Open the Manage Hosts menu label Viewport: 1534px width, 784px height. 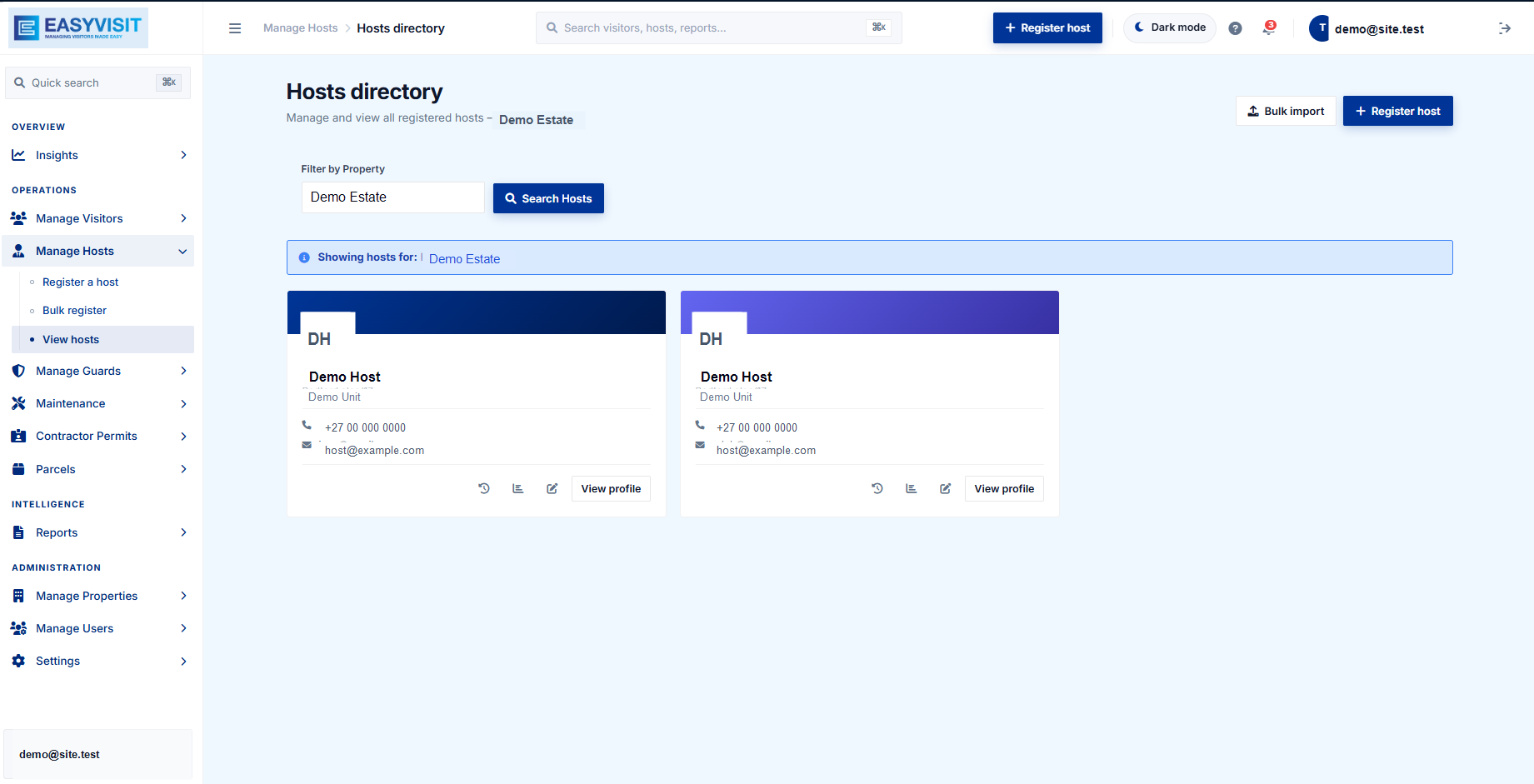[75, 251]
